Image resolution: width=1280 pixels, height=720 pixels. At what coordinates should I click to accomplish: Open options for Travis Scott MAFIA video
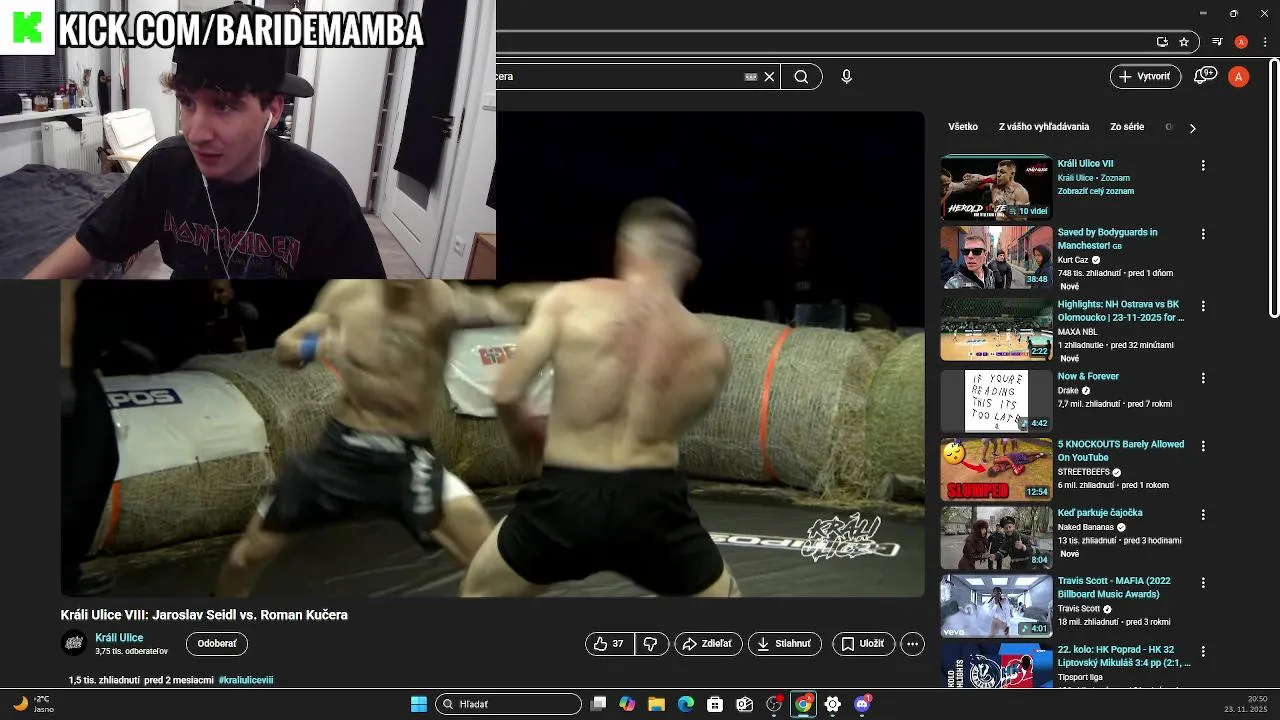pyautogui.click(x=1203, y=582)
